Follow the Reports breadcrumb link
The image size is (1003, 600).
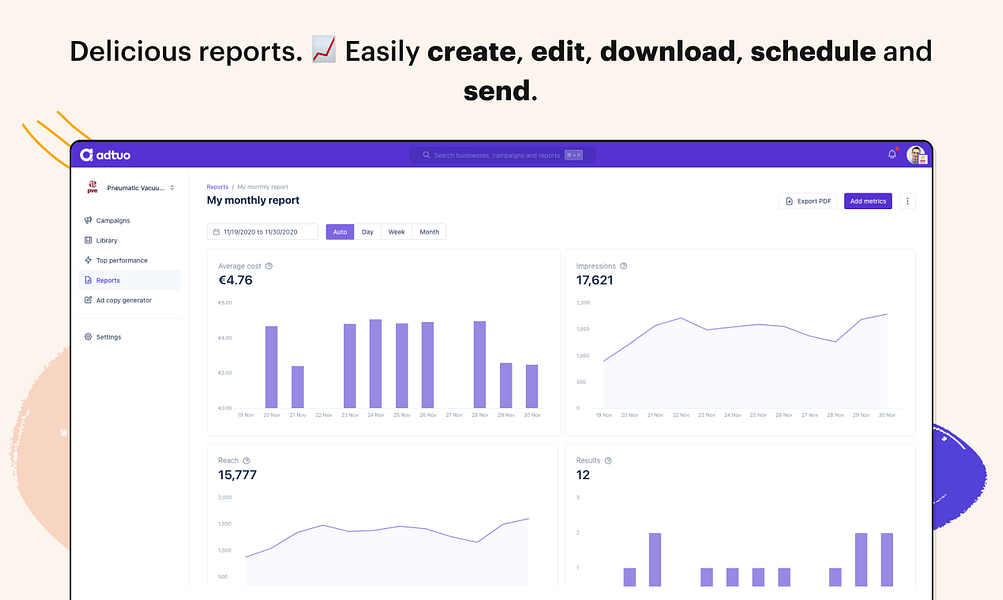point(217,187)
